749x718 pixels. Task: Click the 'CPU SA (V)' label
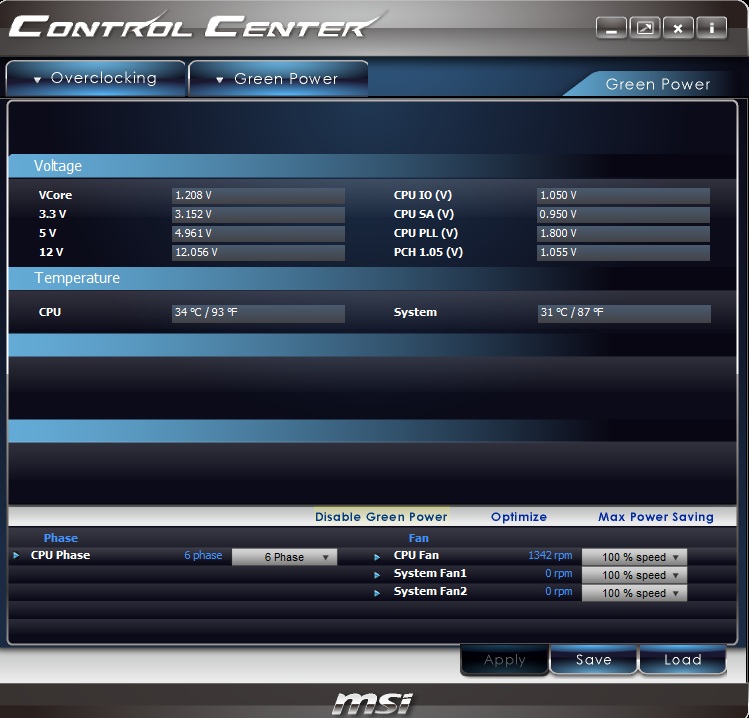click(x=424, y=214)
